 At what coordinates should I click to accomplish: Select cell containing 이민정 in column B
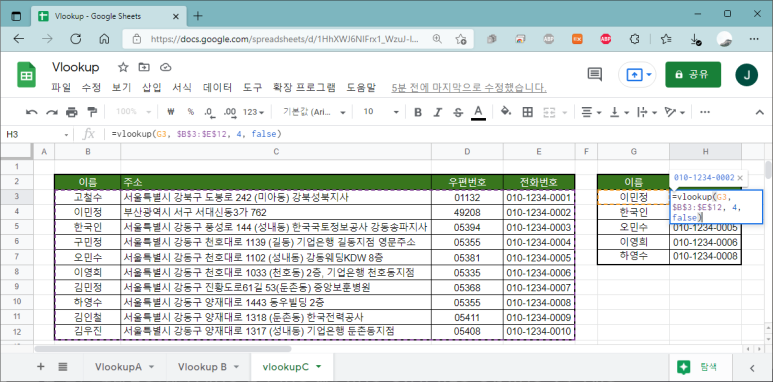pyautogui.click(x=88, y=212)
